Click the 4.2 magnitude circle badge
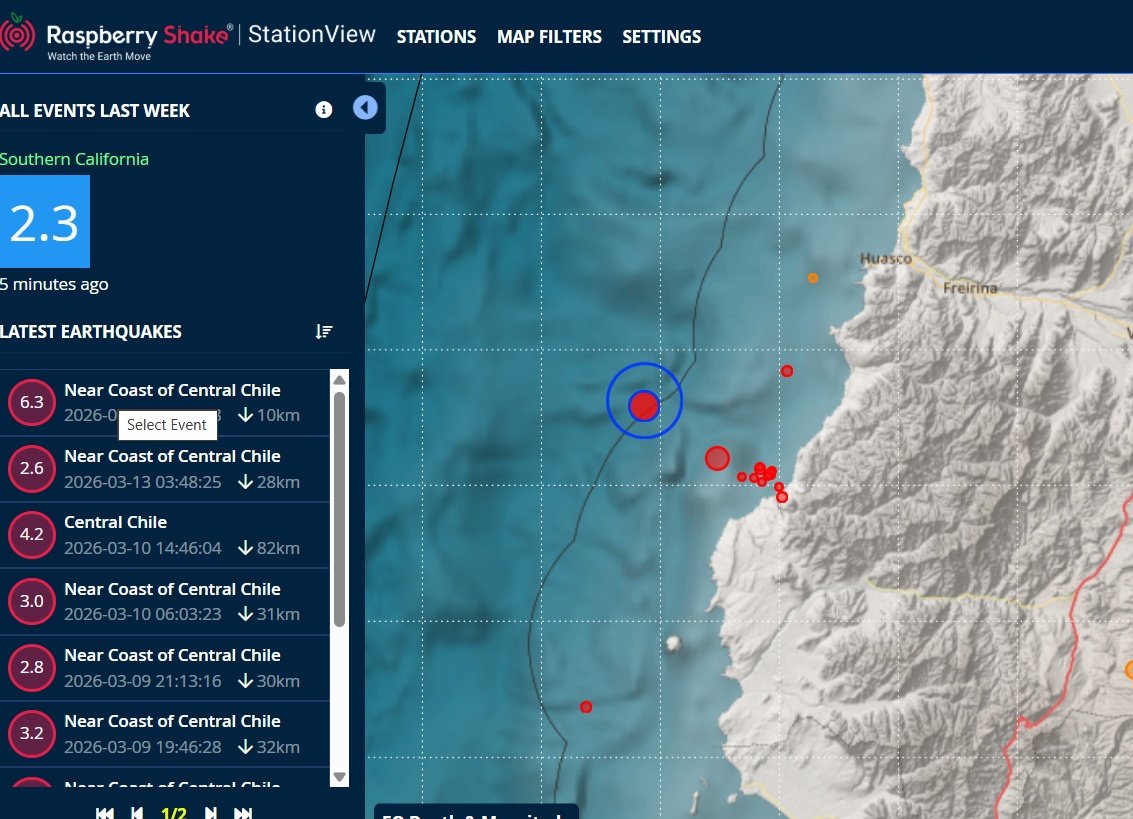The width and height of the screenshot is (1133, 819). (x=32, y=535)
